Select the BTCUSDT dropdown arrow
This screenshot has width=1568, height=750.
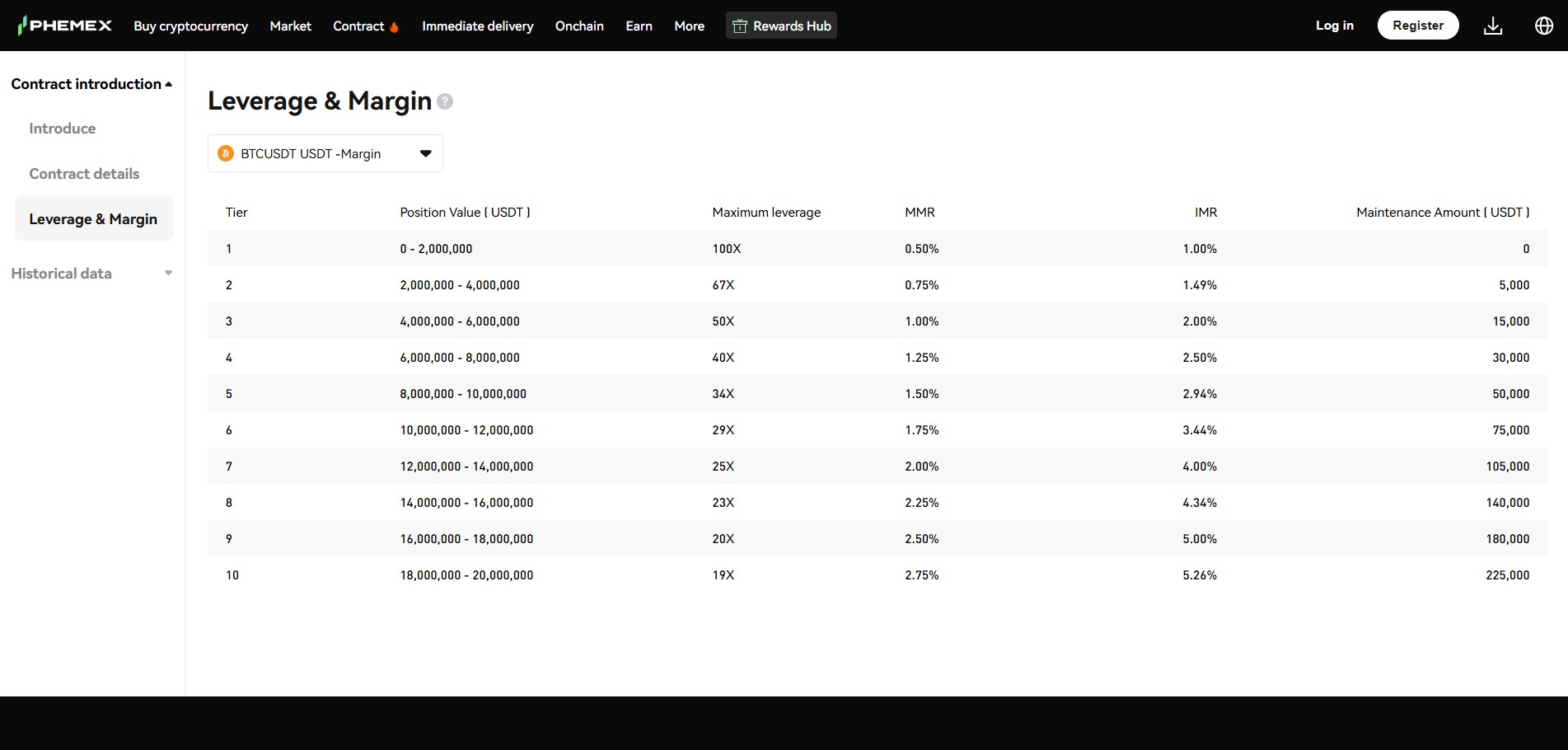pyautogui.click(x=425, y=153)
